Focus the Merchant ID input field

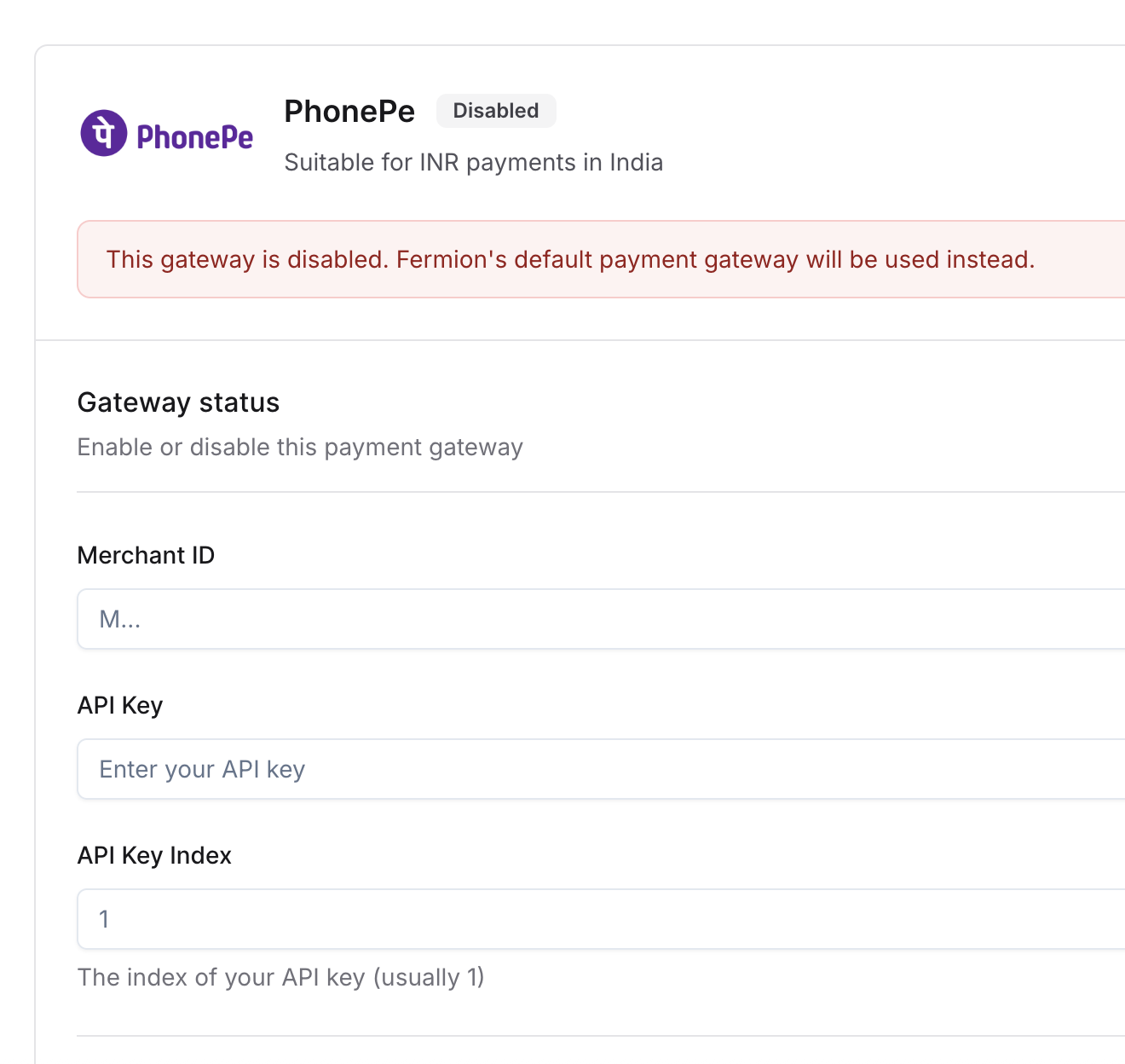tap(597, 619)
